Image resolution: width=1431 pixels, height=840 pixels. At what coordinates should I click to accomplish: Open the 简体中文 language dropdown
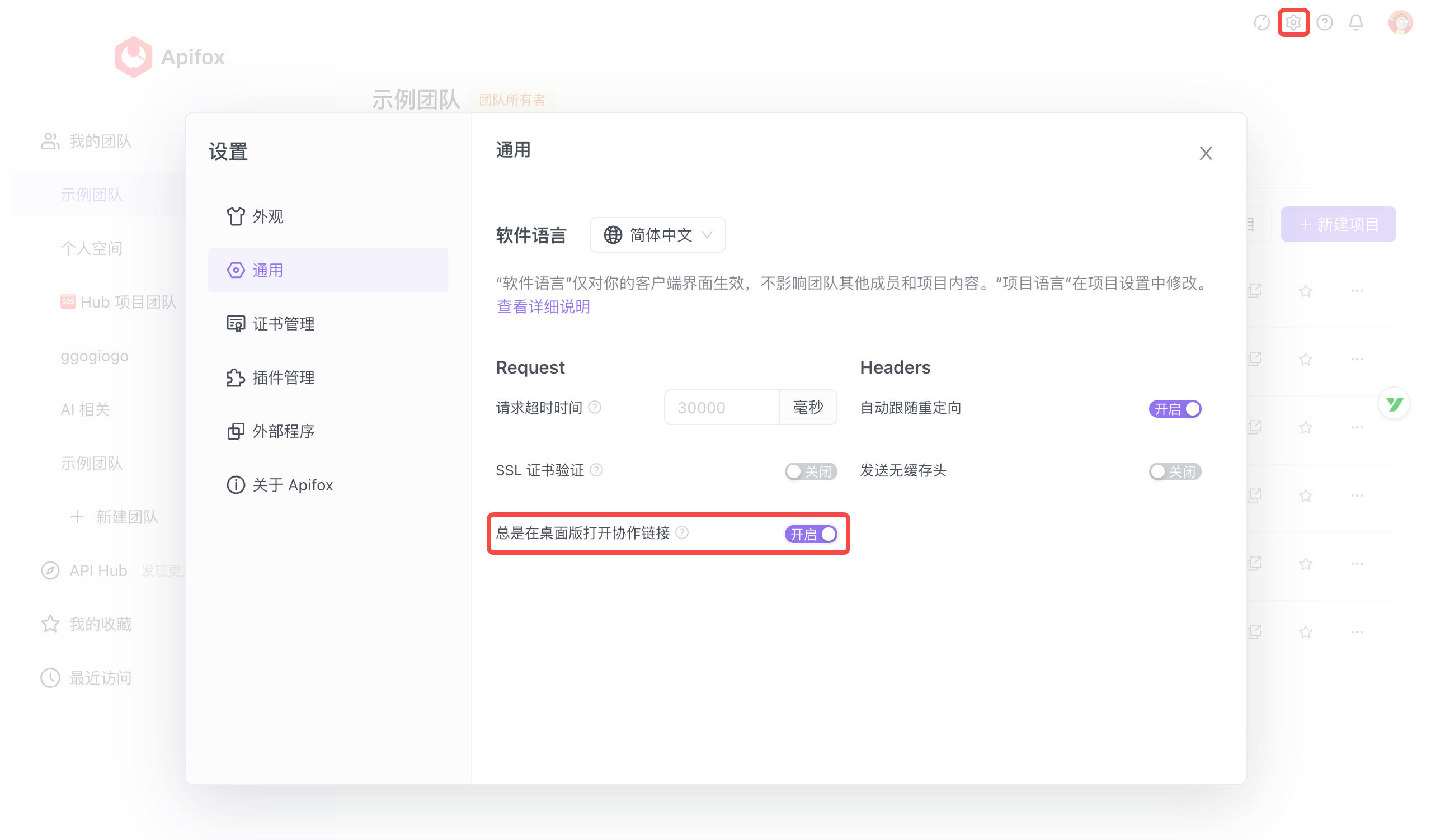point(657,235)
